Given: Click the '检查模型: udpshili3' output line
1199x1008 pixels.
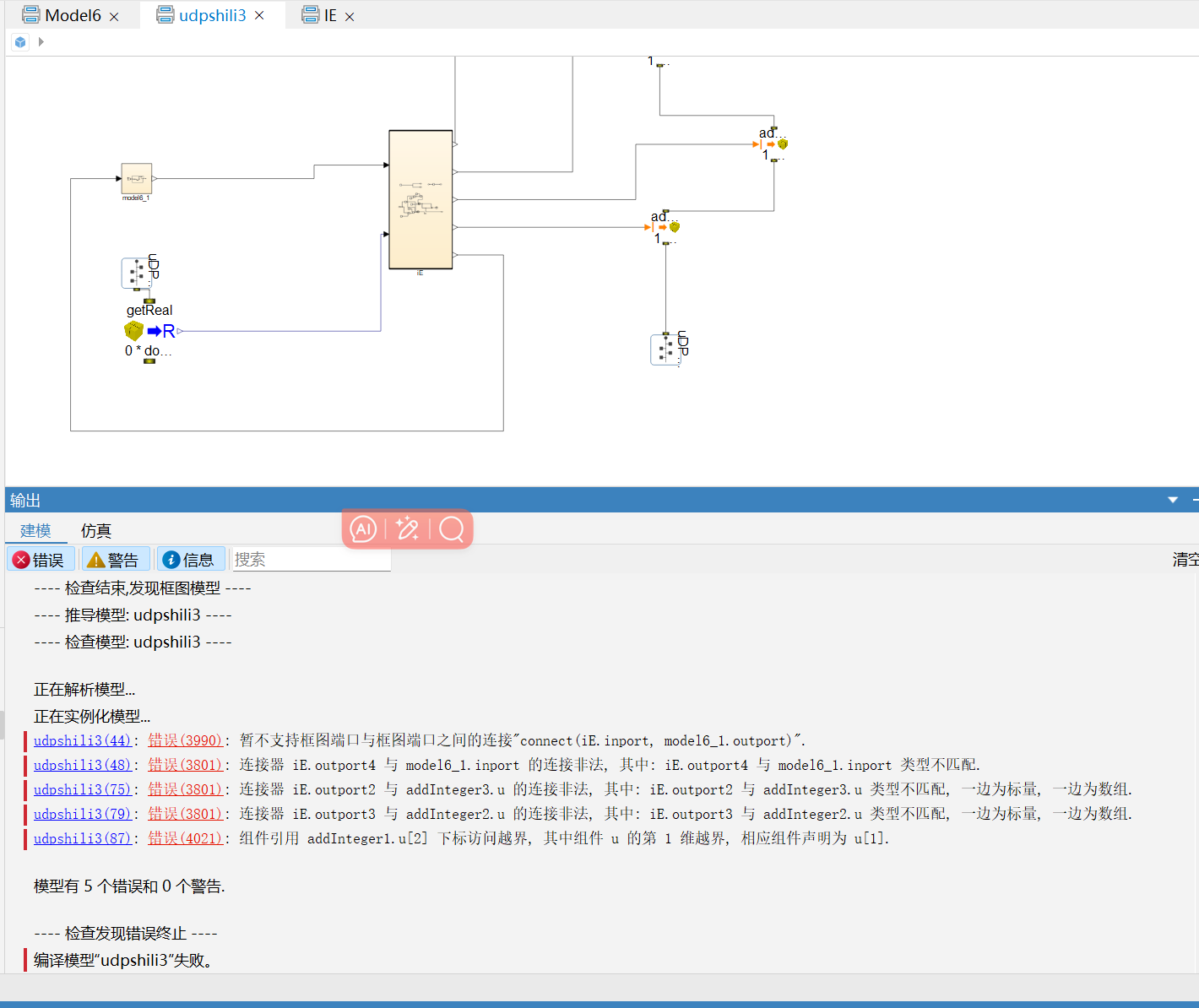Looking at the screenshot, I should point(133,642).
